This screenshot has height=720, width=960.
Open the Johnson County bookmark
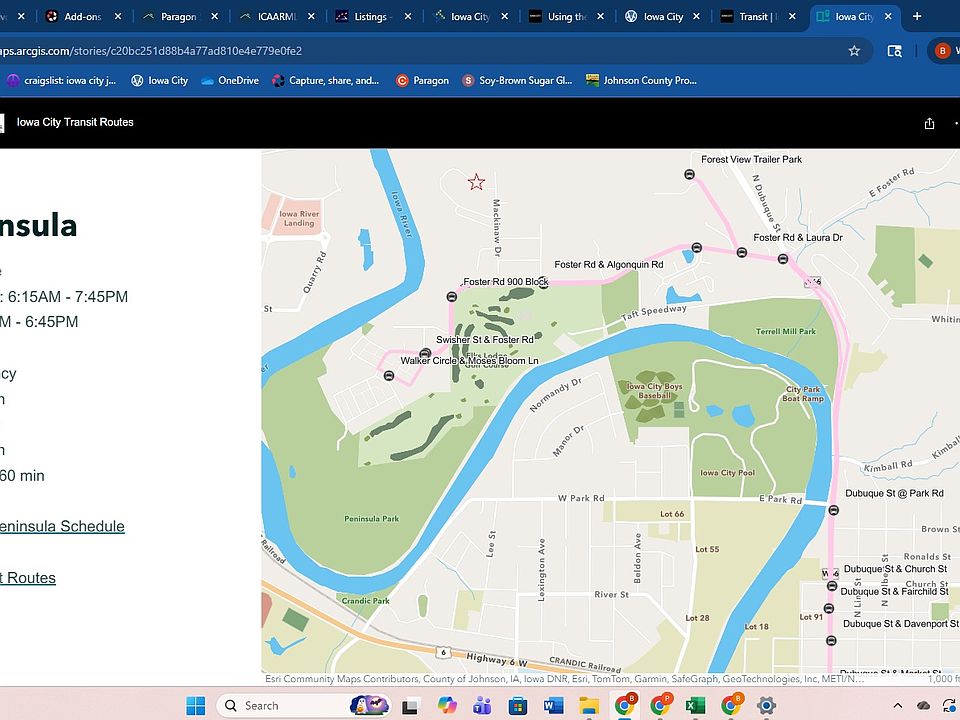click(641, 80)
